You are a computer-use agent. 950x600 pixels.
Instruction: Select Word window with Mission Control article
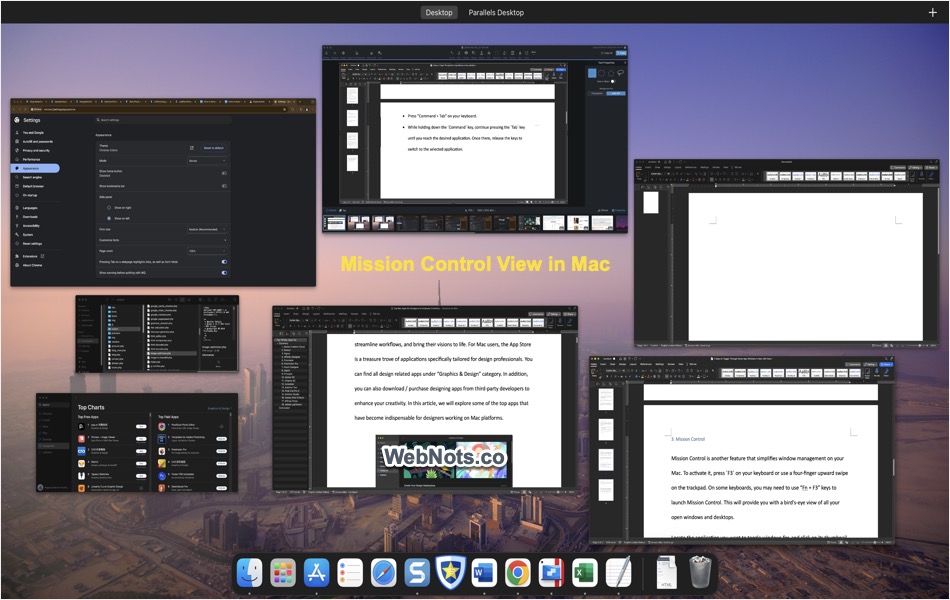pyautogui.click(x=742, y=450)
